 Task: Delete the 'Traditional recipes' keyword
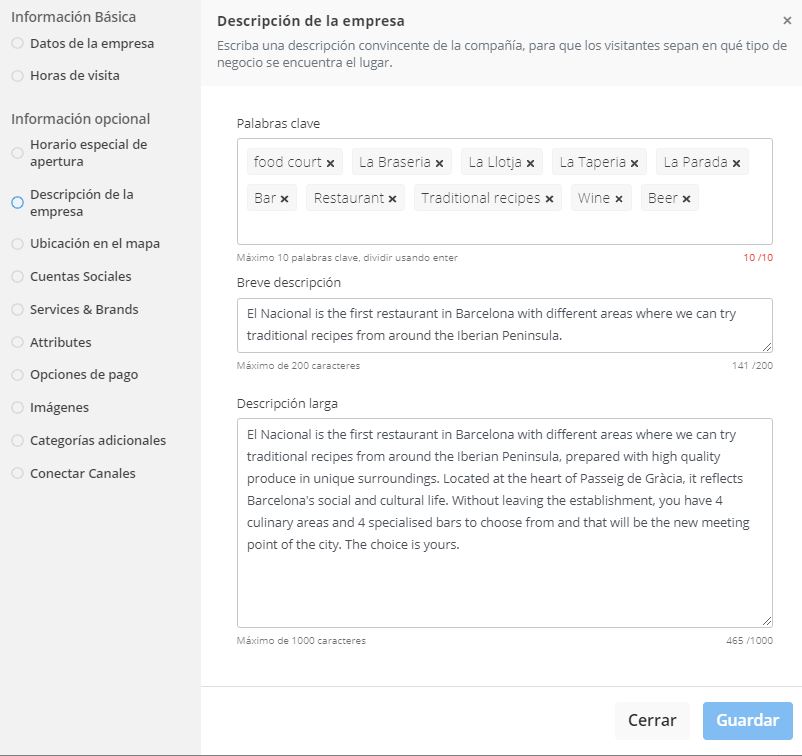point(549,199)
